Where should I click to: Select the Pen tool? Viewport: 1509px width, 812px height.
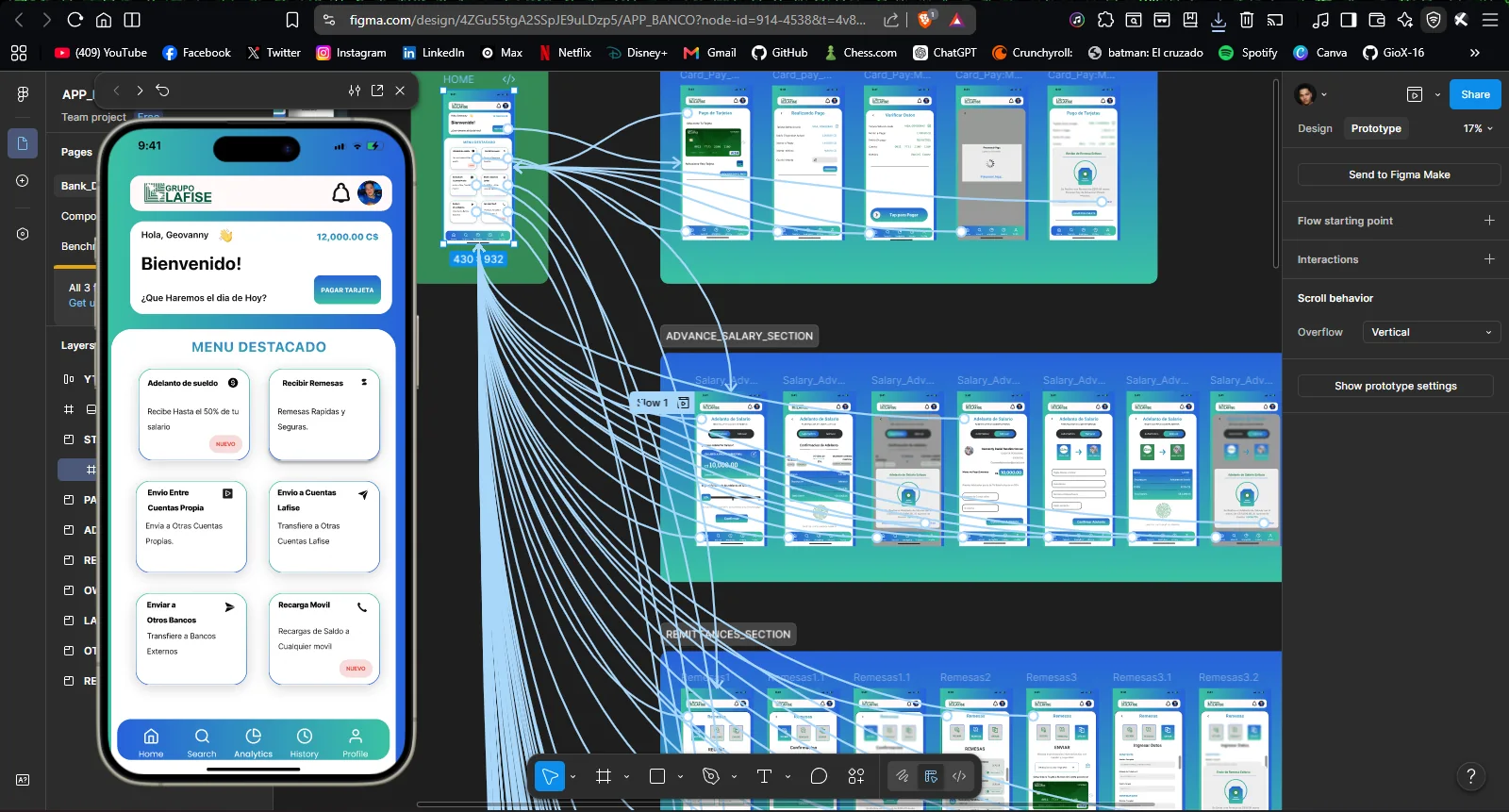point(711,776)
